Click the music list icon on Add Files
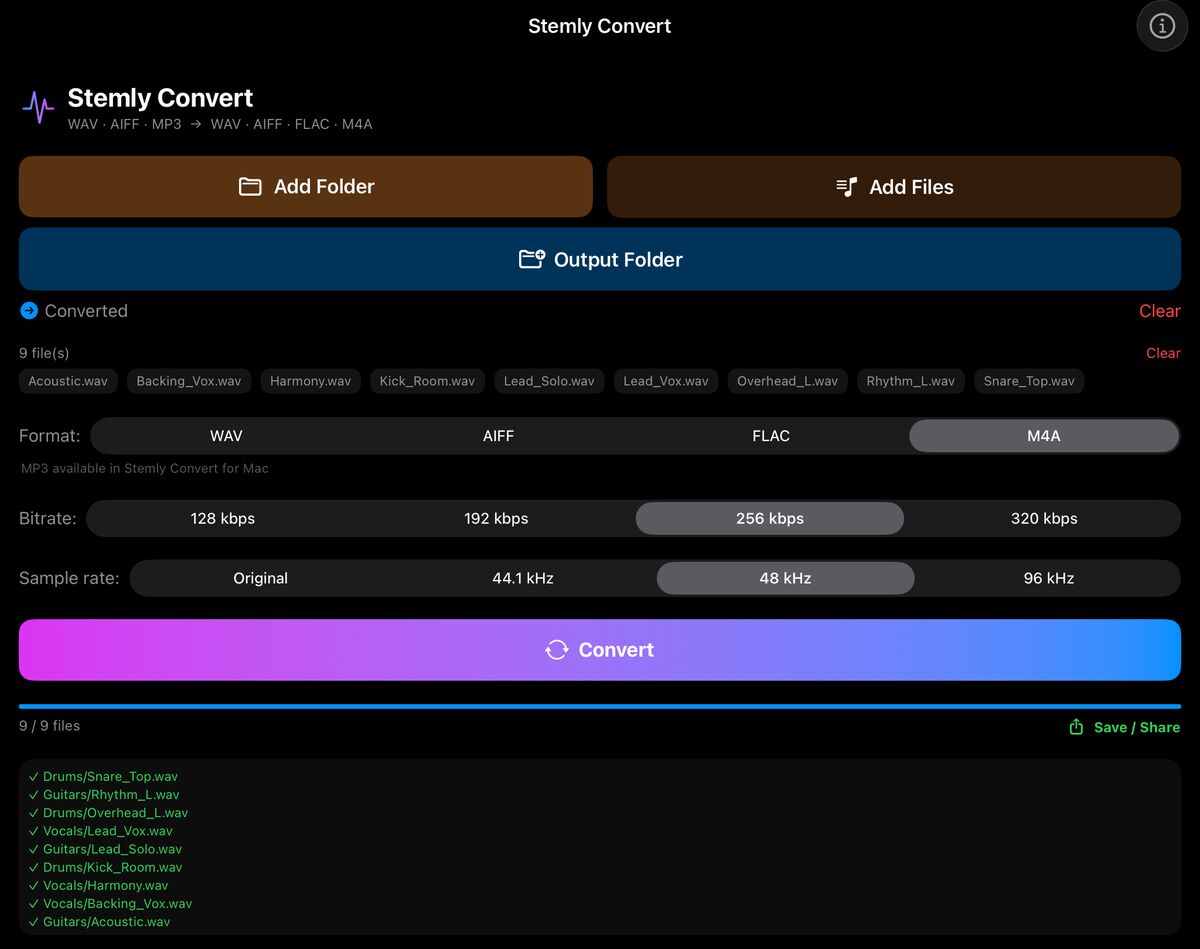Screen dimensions: 1200x949 click(847, 187)
